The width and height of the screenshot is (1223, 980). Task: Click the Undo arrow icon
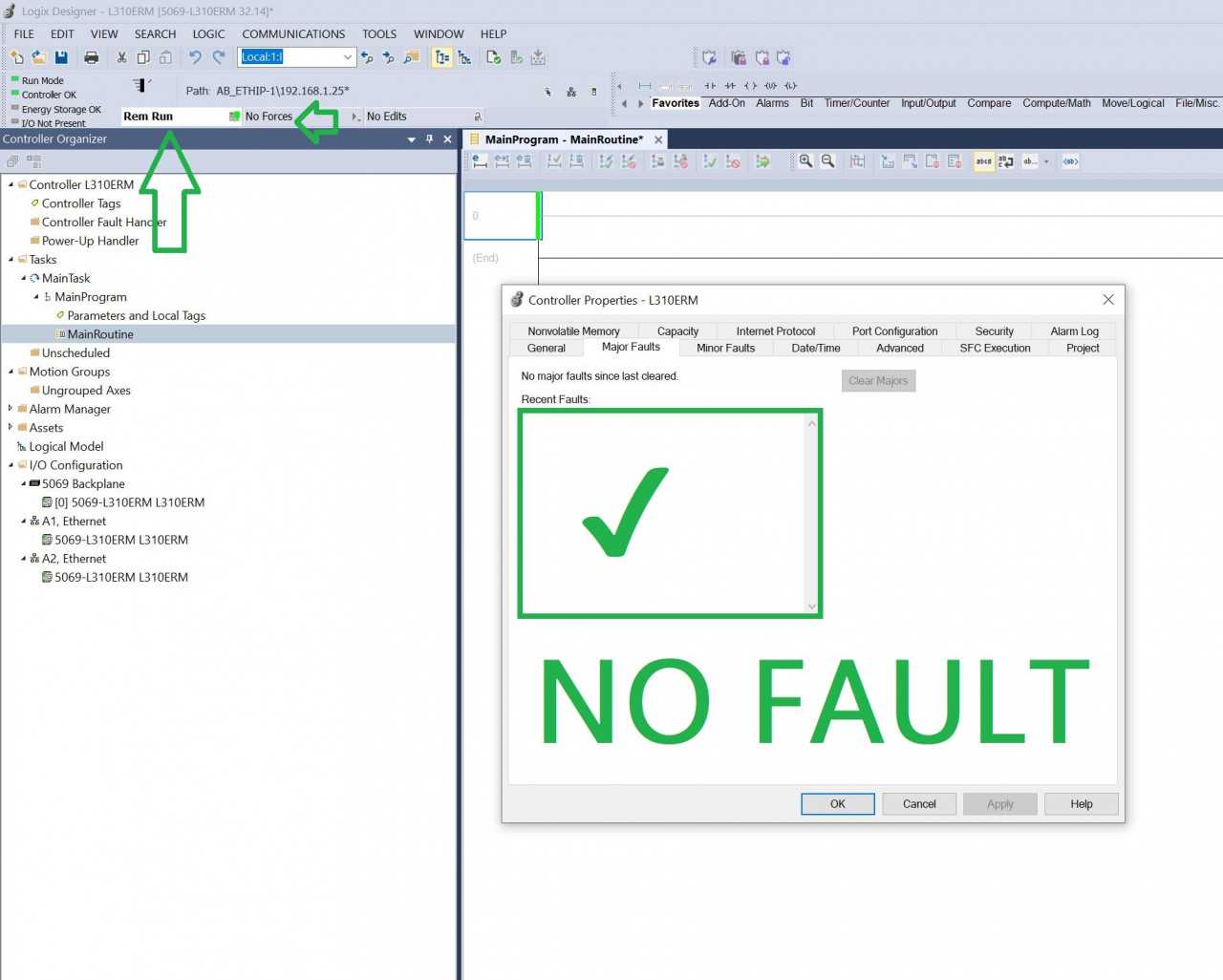coord(196,57)
